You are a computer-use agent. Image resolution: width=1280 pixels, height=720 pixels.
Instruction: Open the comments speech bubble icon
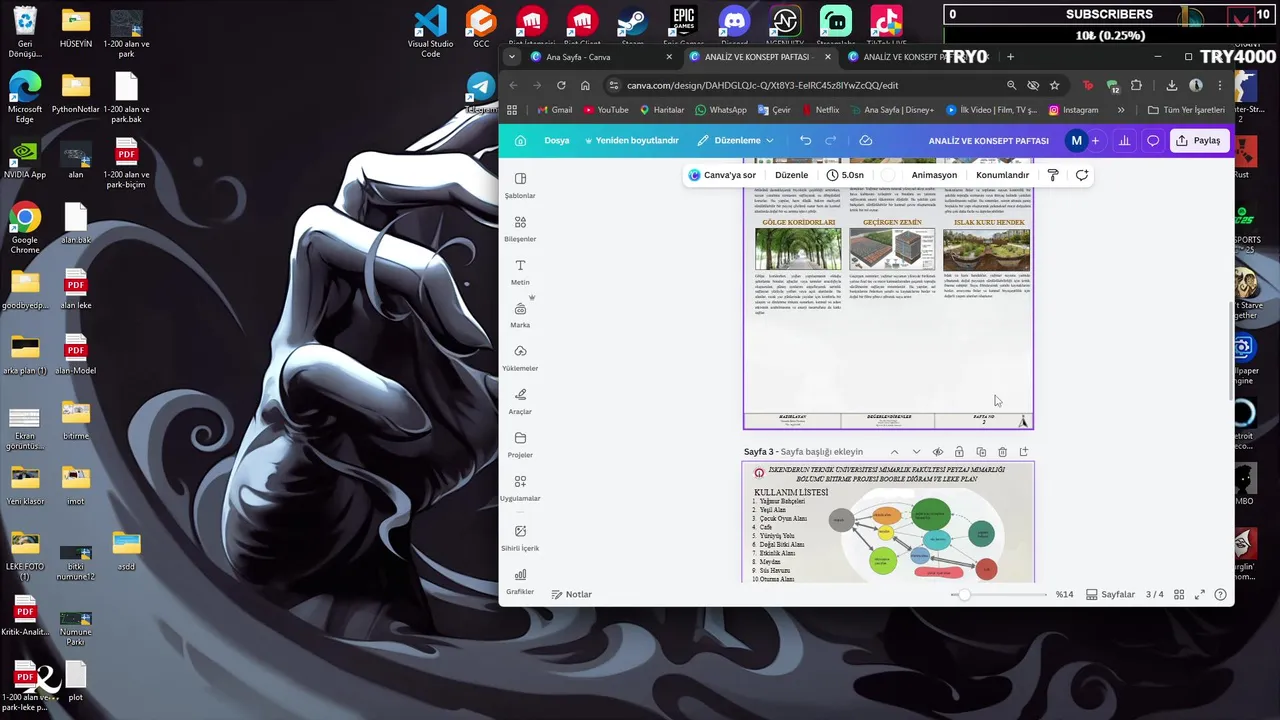click(x=1153, y=141)
